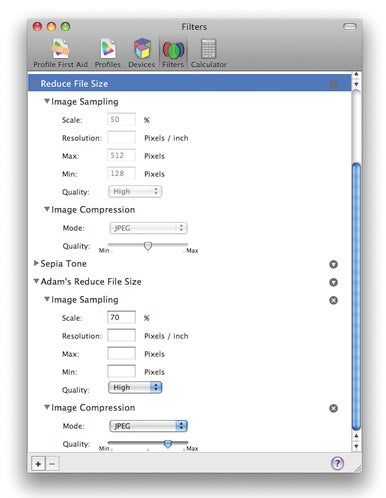Image resolution: width=386 pixels, height=498 pixels.
Task: Collapse Image Compression under Reduce File Size
Action: click(47, 209)
